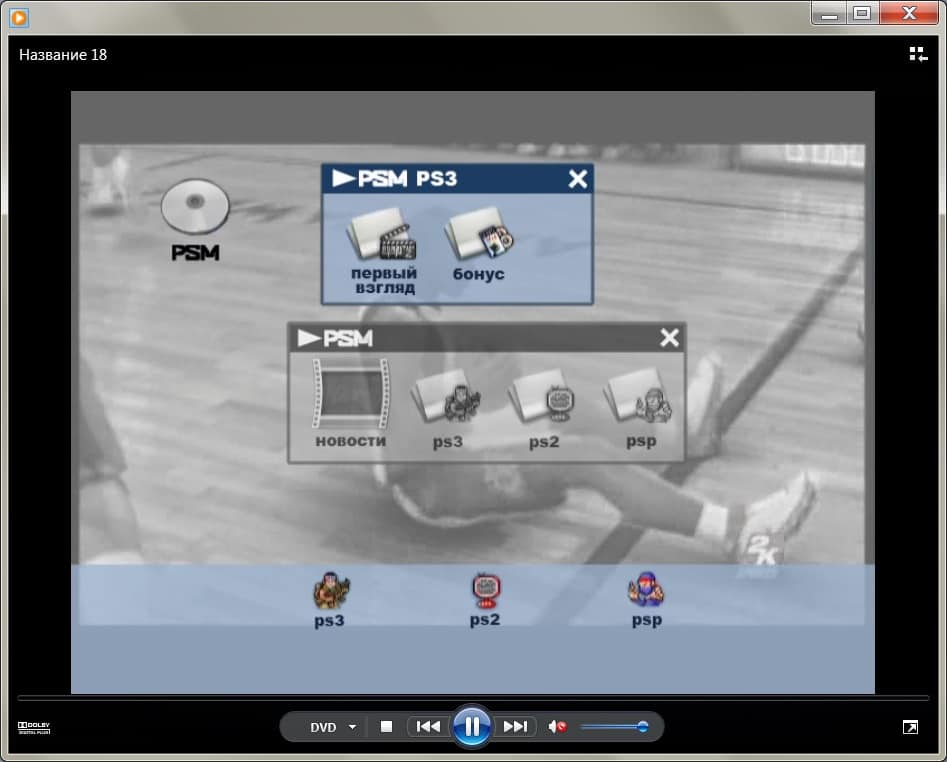
Task: Click the playback seek bar
Action: [x=473, y=698]
